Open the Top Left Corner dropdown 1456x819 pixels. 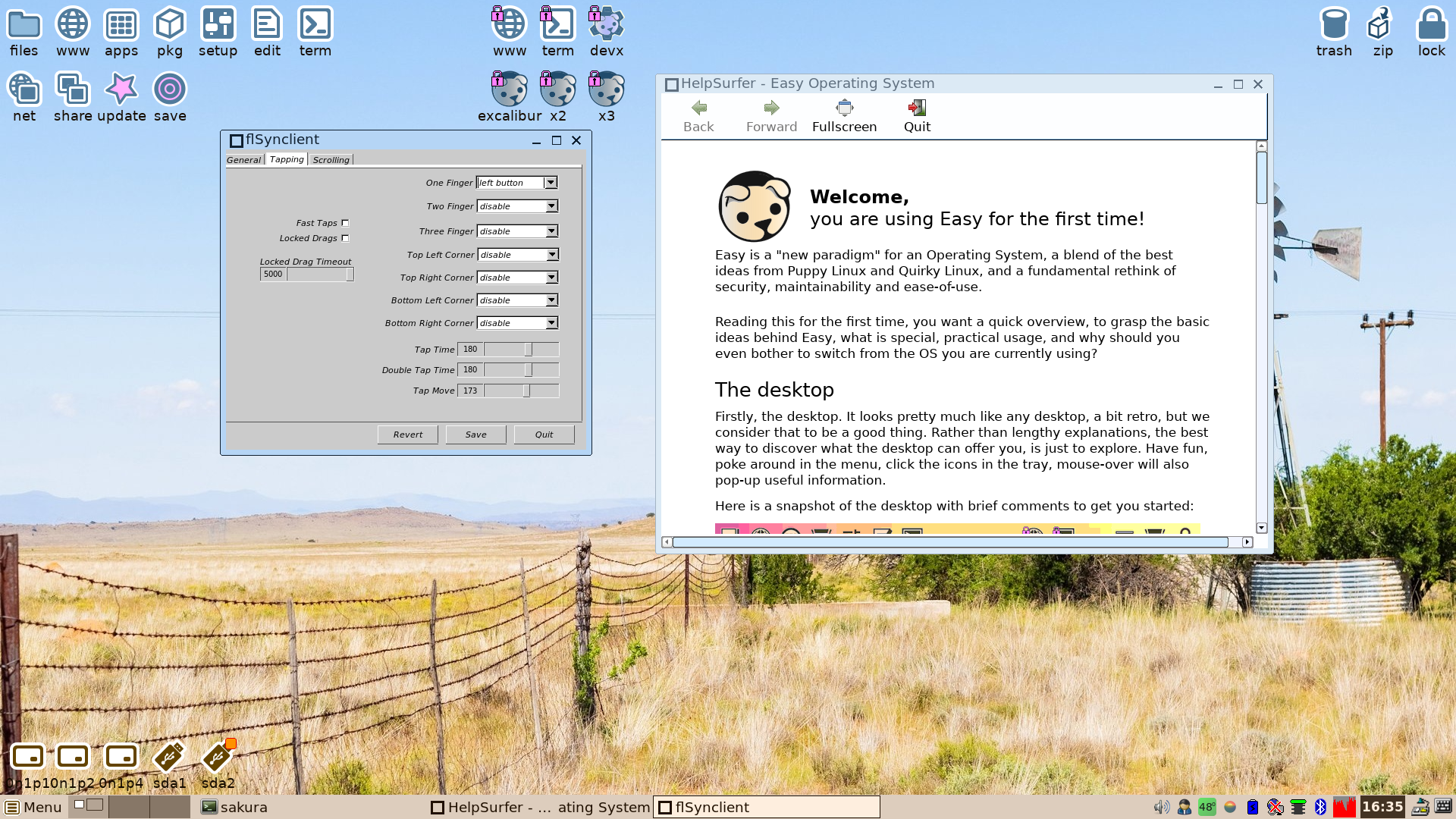tap(517, 255)
